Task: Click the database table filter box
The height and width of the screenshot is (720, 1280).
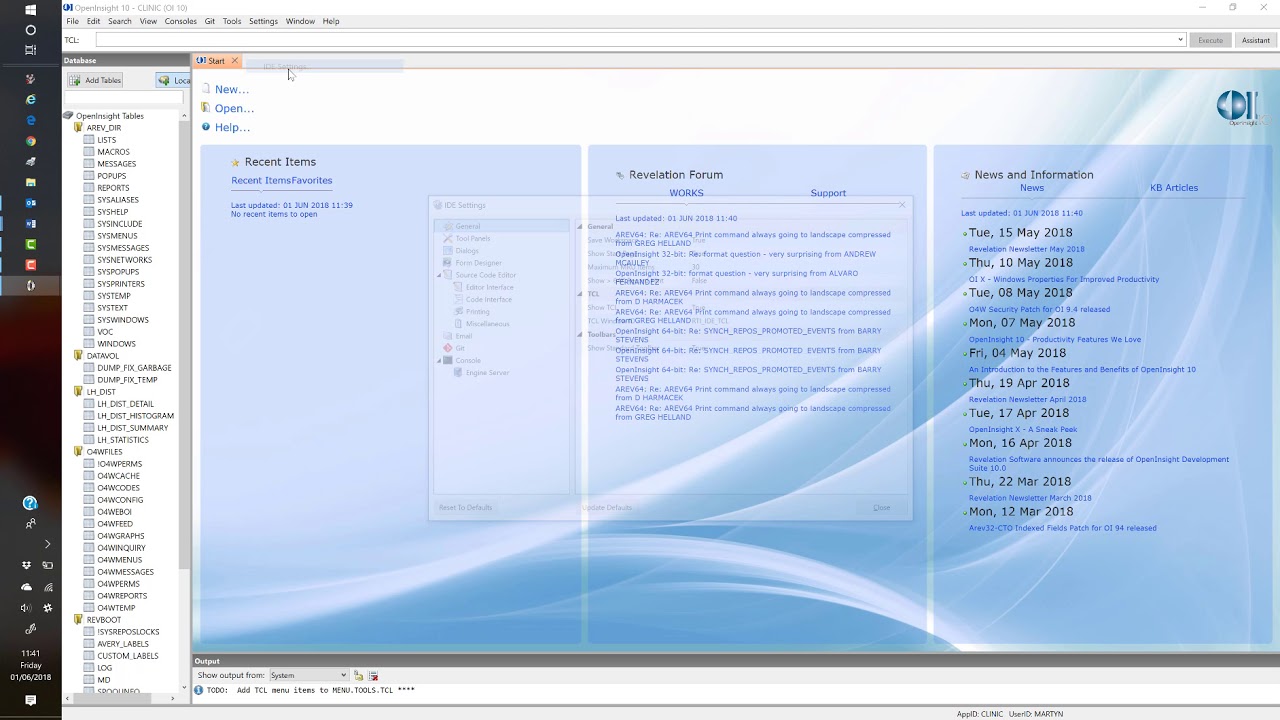Action: click(124, 98)
